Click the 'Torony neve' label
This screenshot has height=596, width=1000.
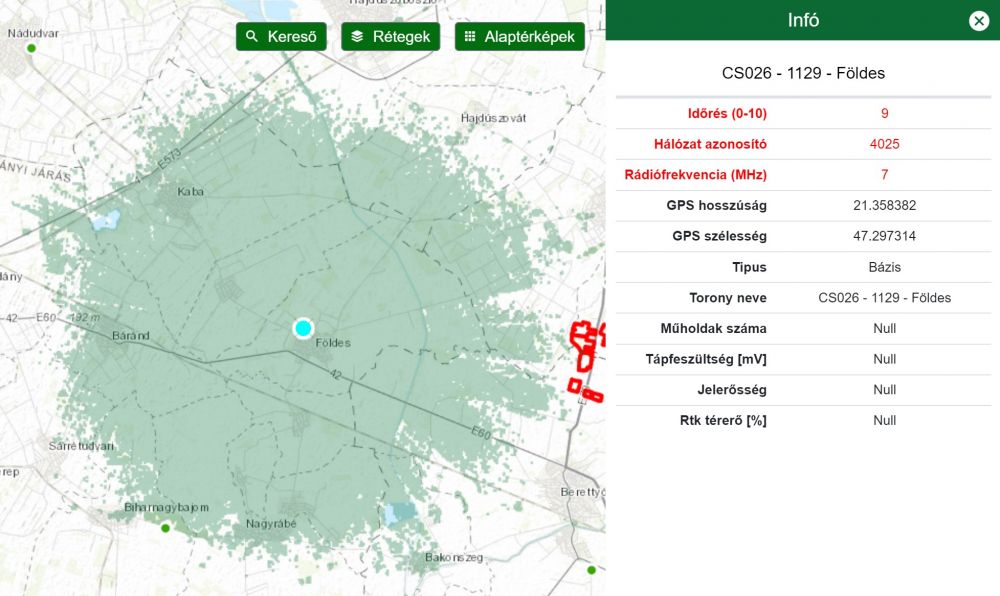coord(728,298)
